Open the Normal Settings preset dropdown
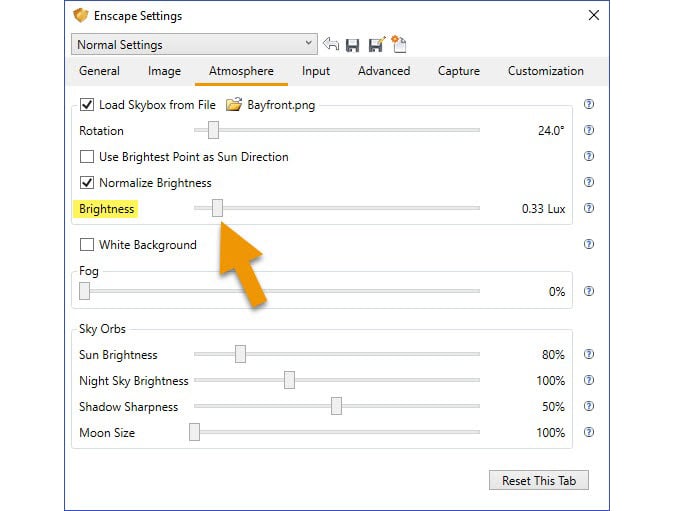This screenshot has width=676, height=511. click(x=194, y=44)
